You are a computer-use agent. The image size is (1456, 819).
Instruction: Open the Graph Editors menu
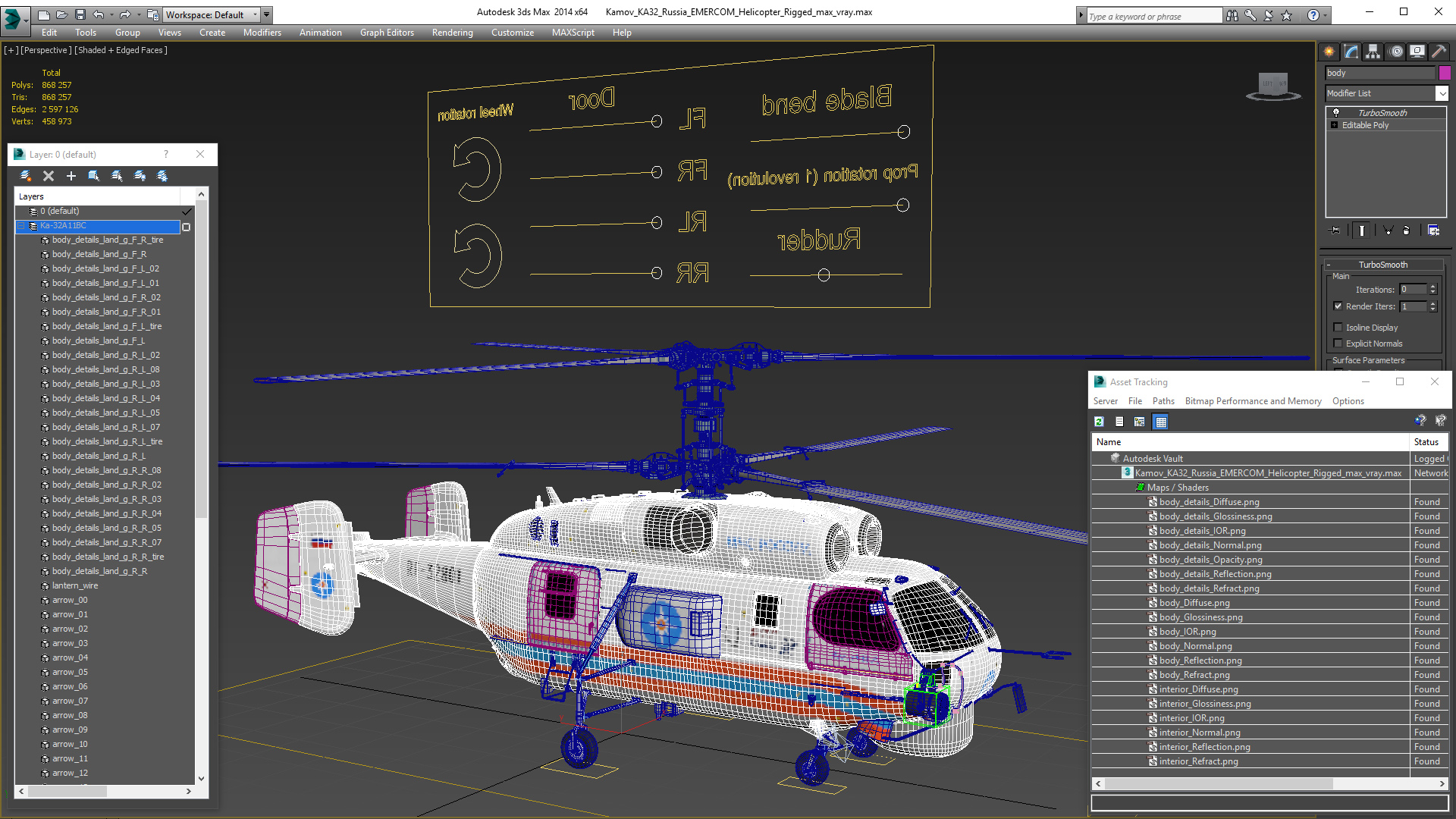click(x=387, y=33)
